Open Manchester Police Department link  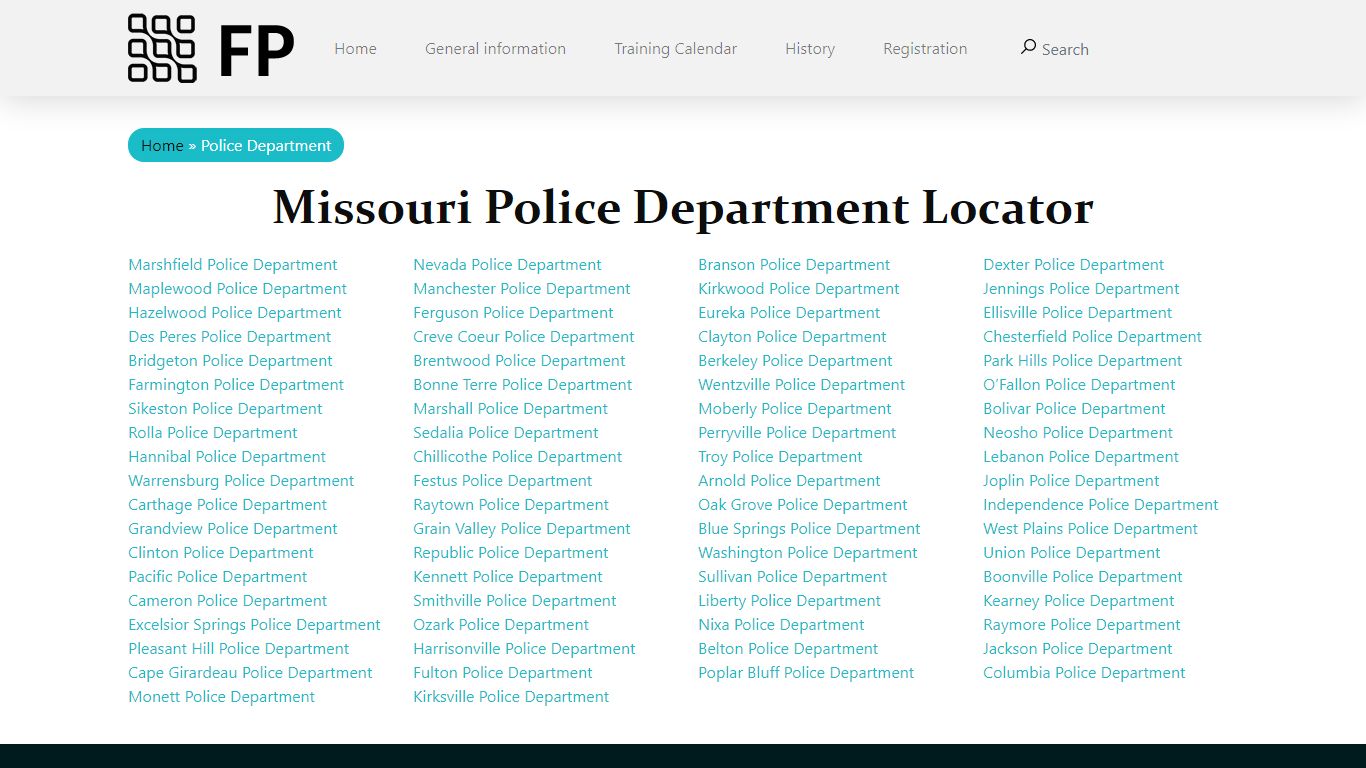point(522,289)
